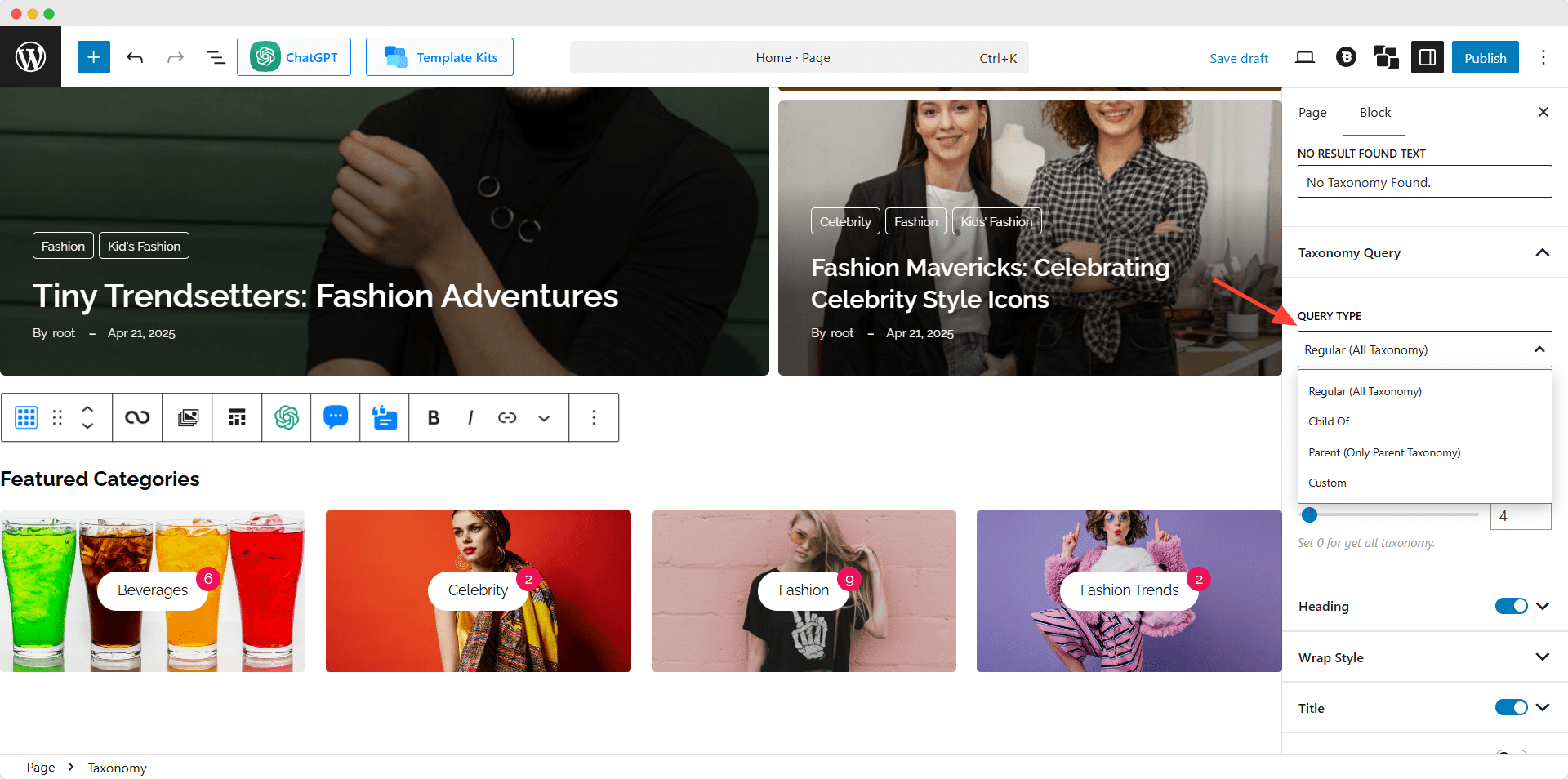
Task: Click the block drag handle dots
Action: pyautogui.click(x=57, y=417)
